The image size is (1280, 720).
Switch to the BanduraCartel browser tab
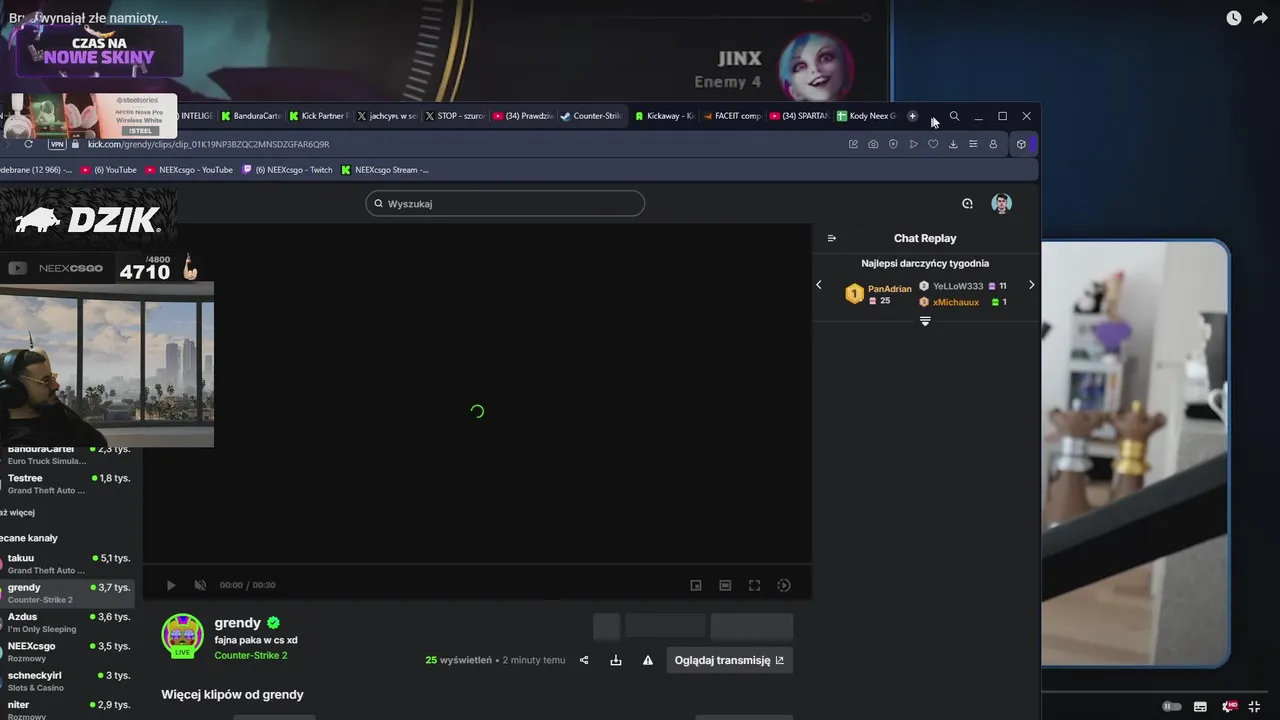(251, 116)
